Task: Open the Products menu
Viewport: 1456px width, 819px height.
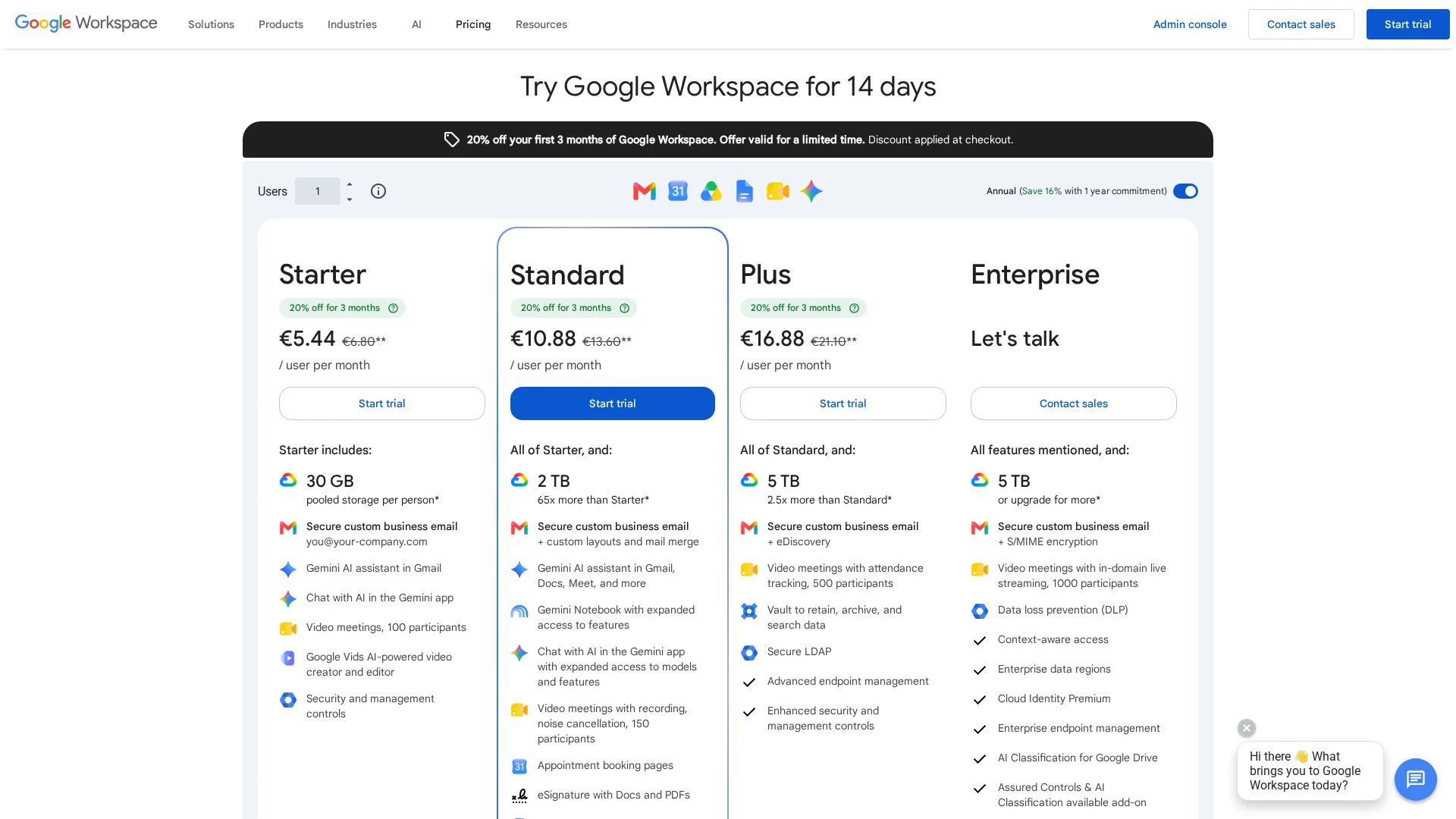Action: tap(281, 24)
